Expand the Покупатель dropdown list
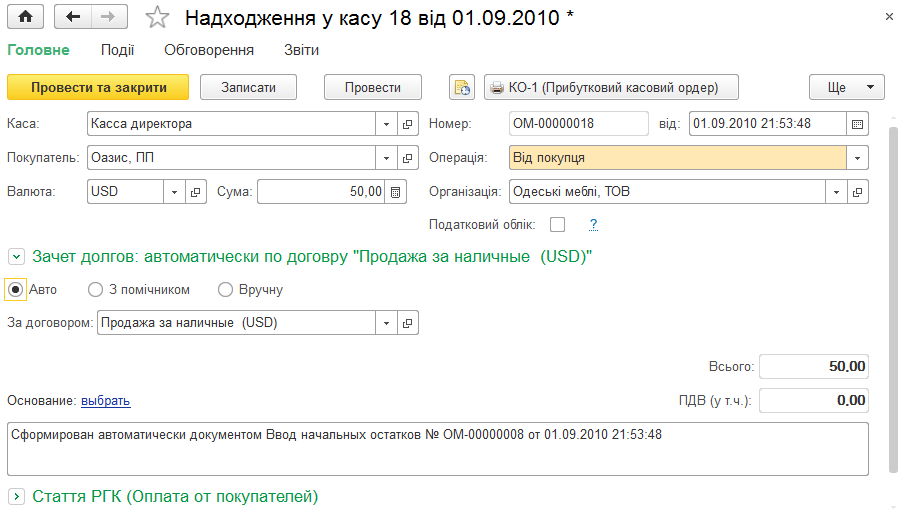904x520 pixels. coord(386,158)
